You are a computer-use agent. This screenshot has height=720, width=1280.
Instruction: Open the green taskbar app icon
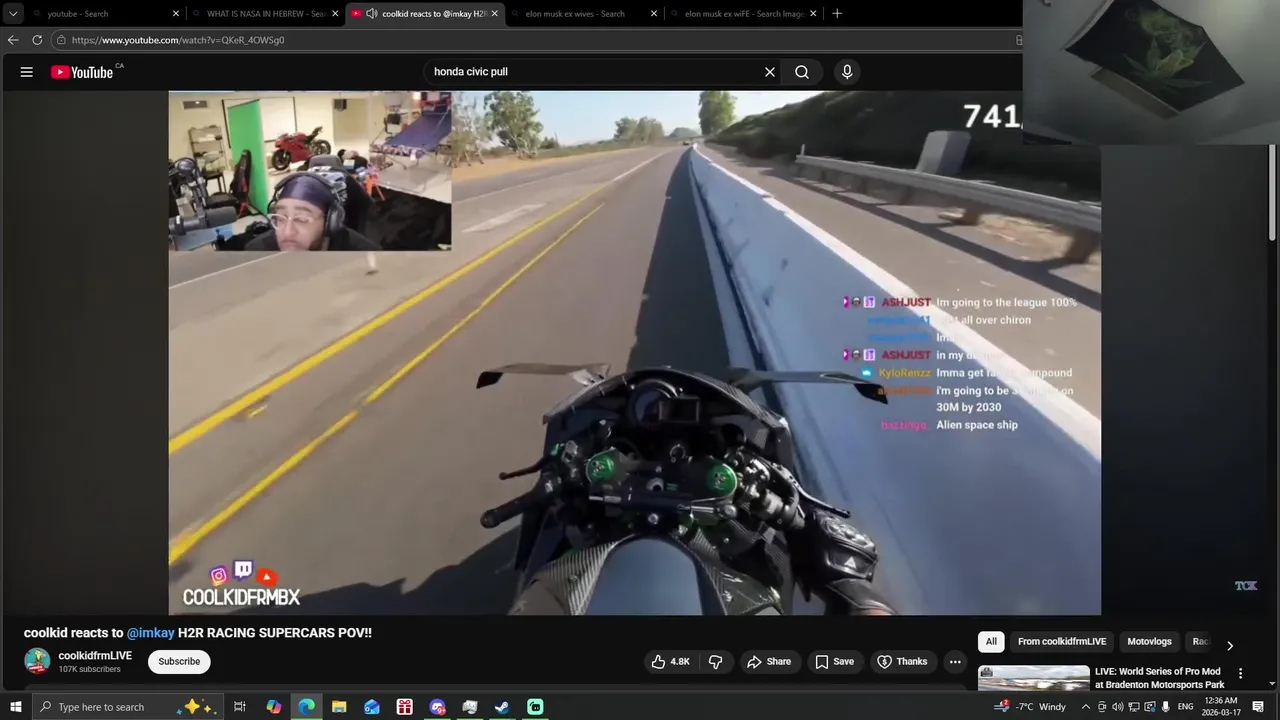535,707
